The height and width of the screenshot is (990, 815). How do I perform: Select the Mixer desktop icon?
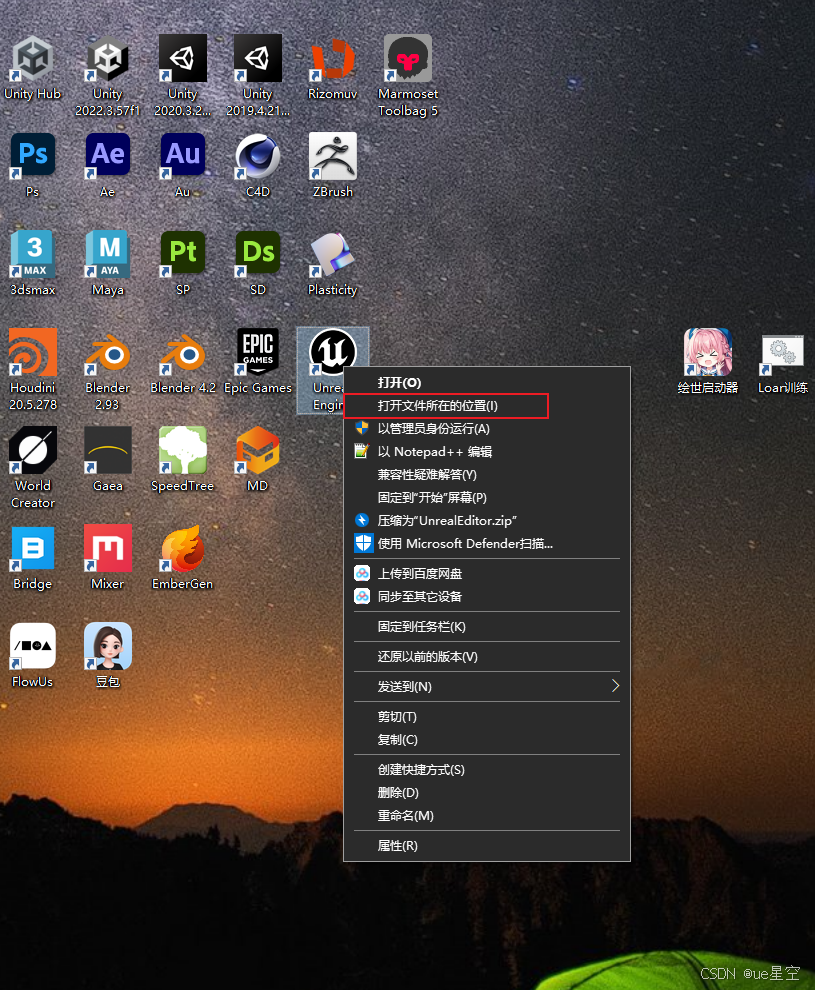point(108,558)
